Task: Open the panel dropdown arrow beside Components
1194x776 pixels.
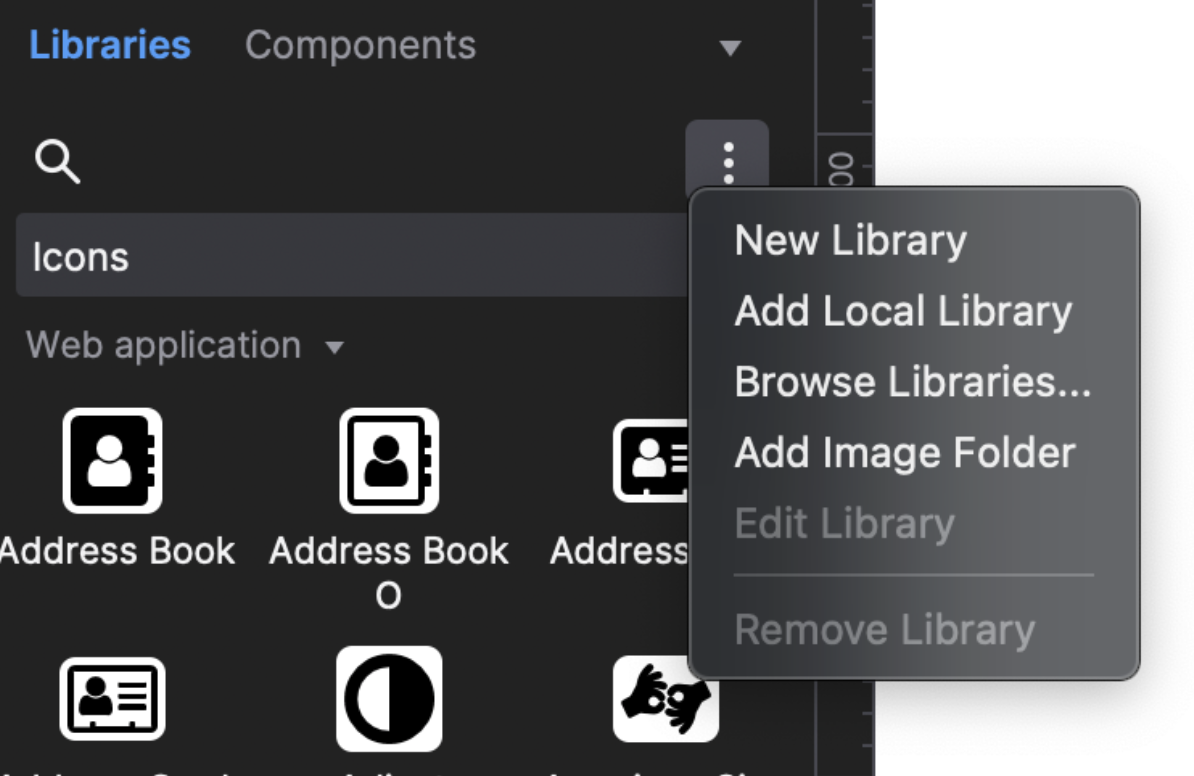Action: [x=731, y=48]
